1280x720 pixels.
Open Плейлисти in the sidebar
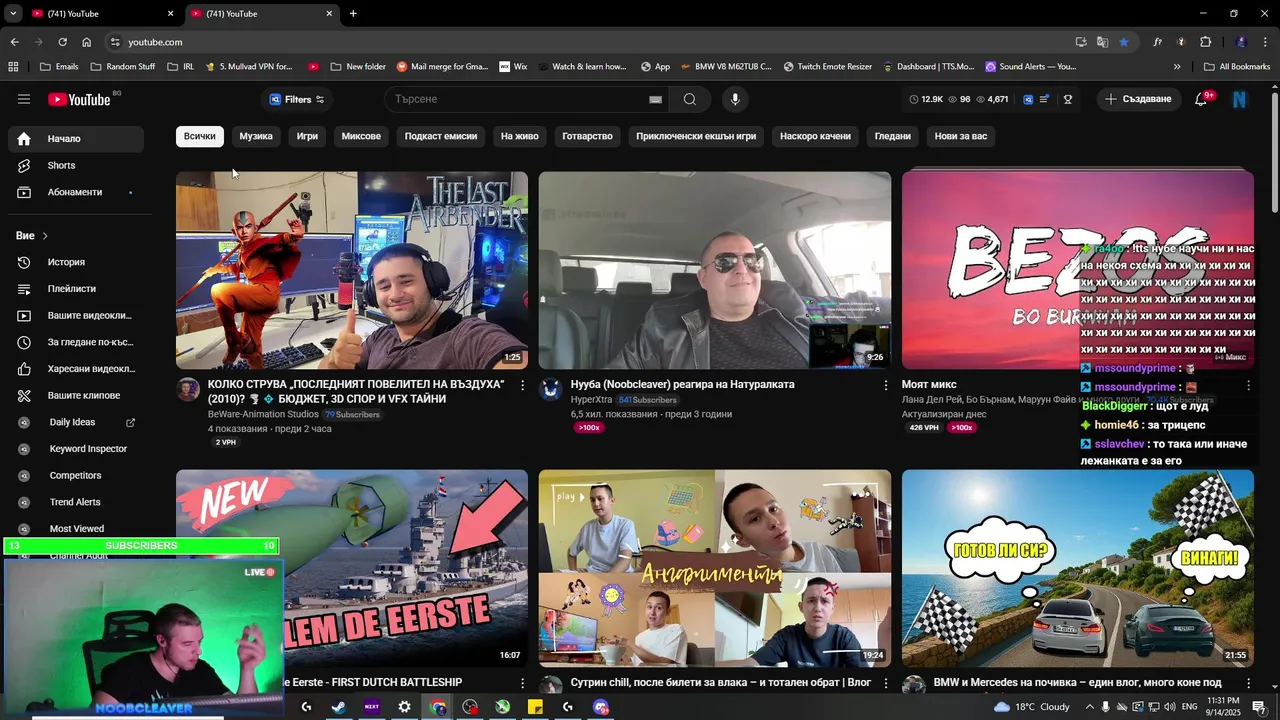(x=76, y=289)
